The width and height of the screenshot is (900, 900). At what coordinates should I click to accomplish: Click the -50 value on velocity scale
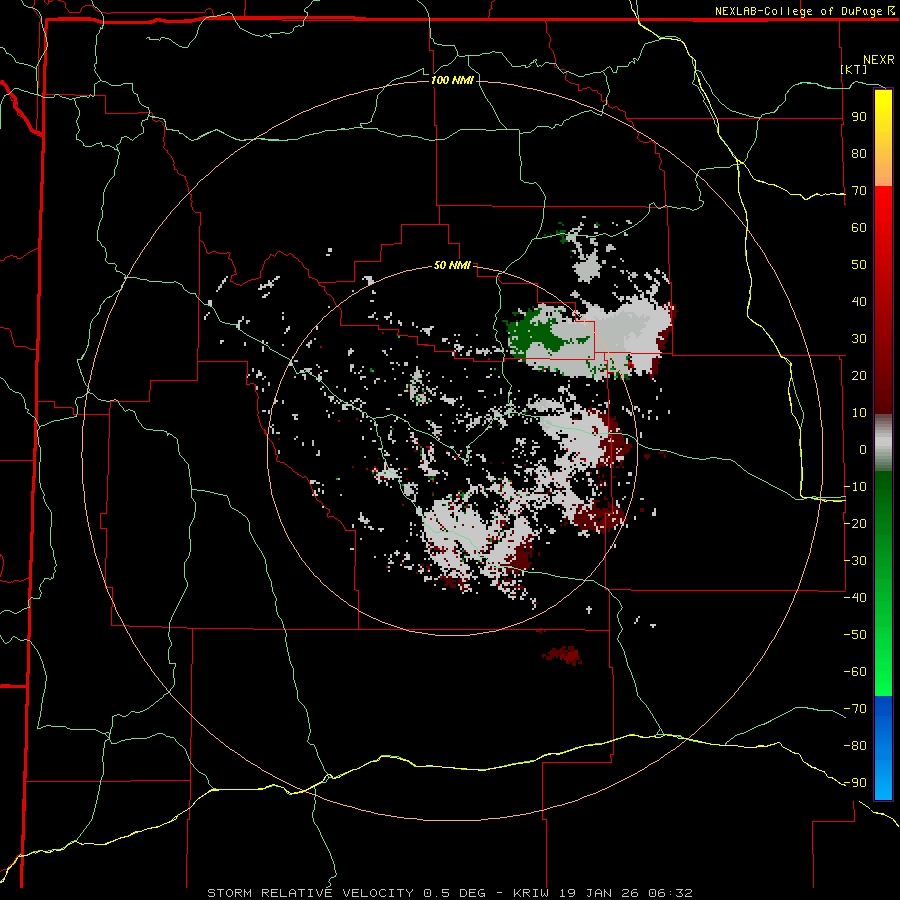pyautogui.click(x=855, y=635)
